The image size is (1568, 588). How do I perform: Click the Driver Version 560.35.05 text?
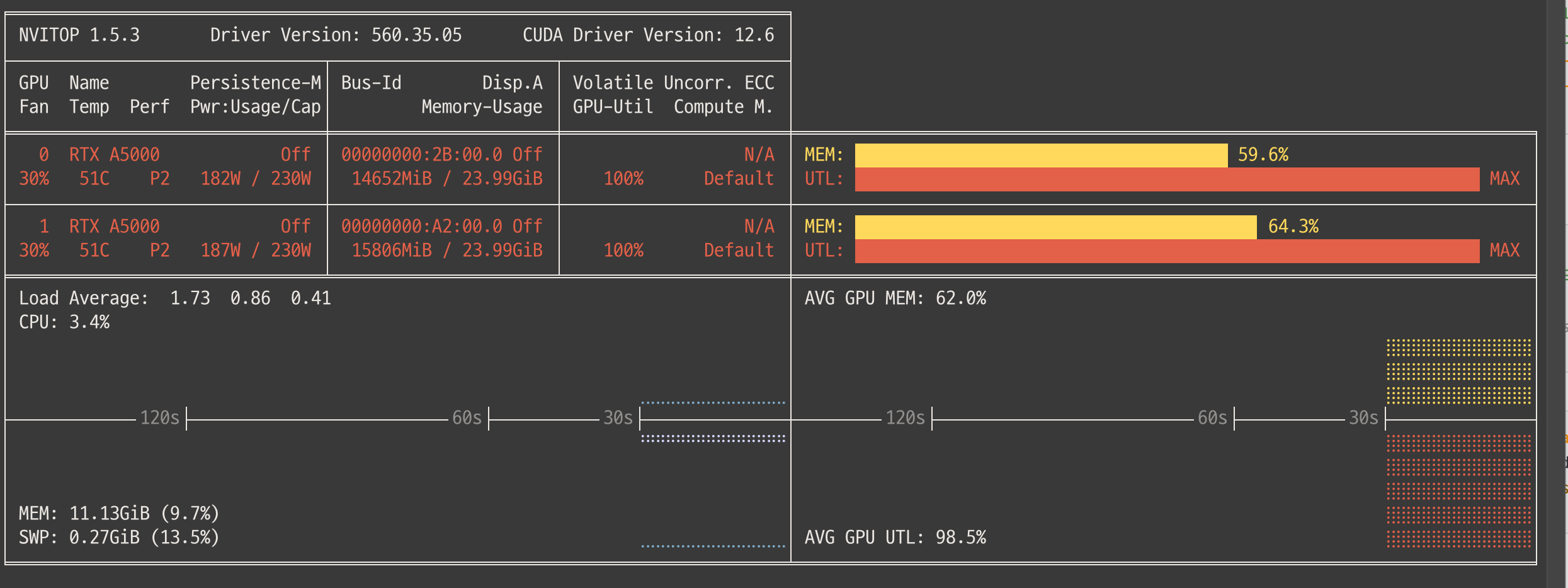click(x=336, y=35)
